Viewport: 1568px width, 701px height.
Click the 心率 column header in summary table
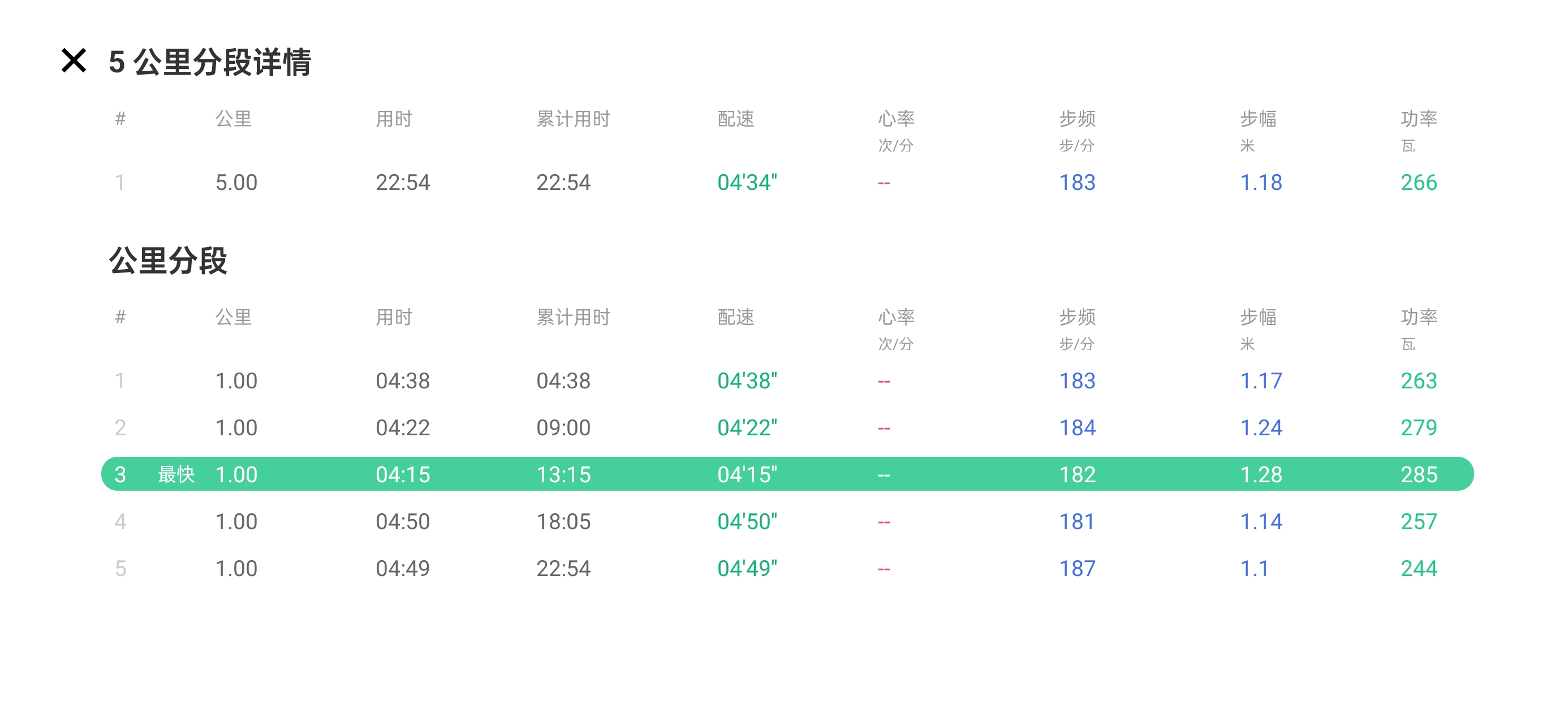point(896,119)
